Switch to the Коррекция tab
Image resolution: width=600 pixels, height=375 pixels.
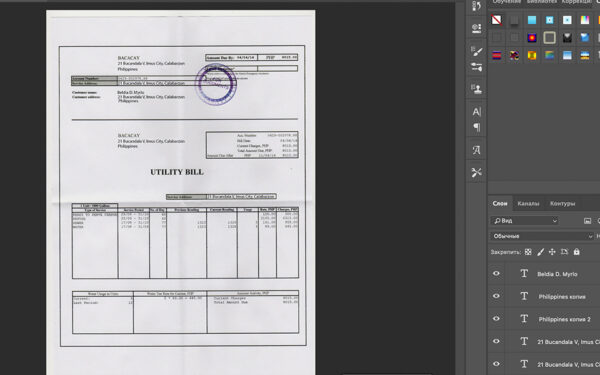[576, 2]
